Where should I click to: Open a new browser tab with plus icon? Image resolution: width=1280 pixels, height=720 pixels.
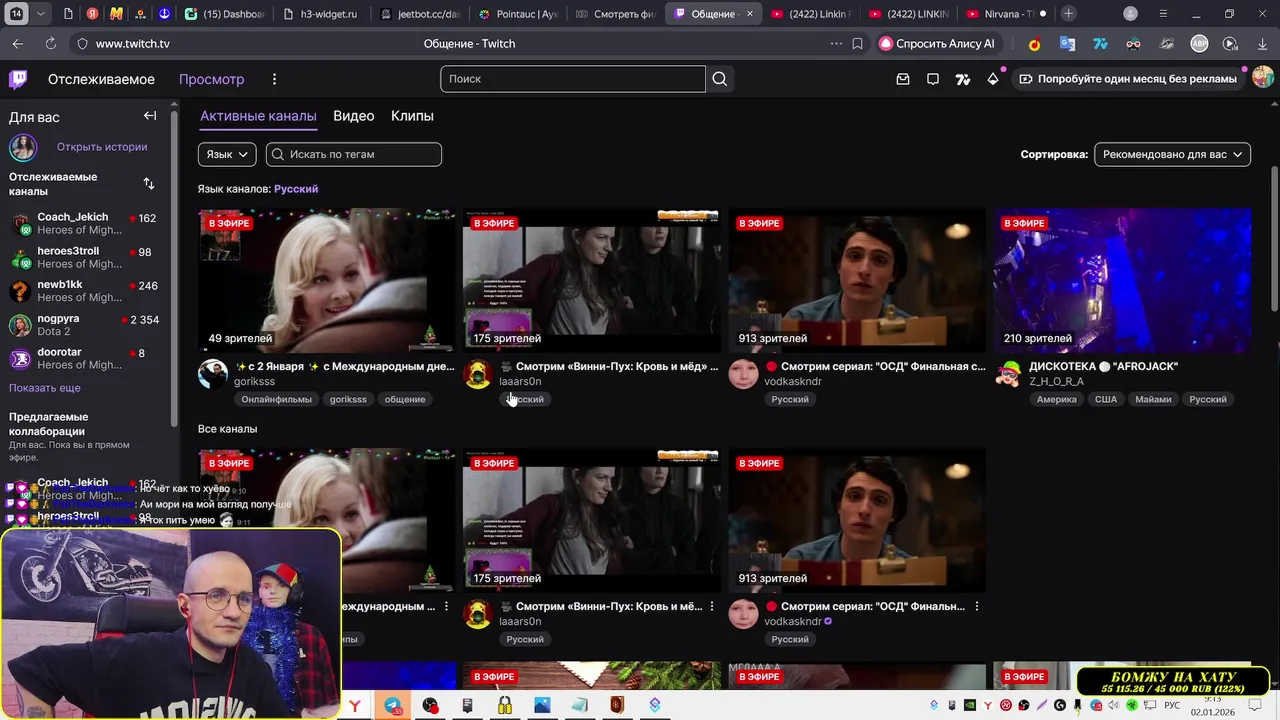click(1069, 14)
